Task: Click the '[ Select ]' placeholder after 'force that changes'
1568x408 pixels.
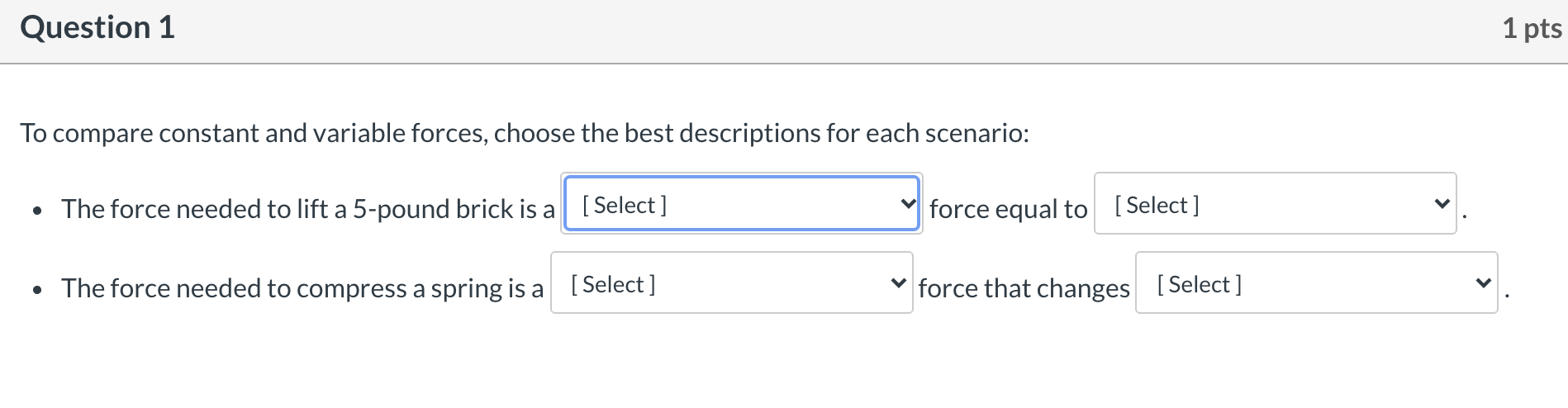Action: [1199, 284]
